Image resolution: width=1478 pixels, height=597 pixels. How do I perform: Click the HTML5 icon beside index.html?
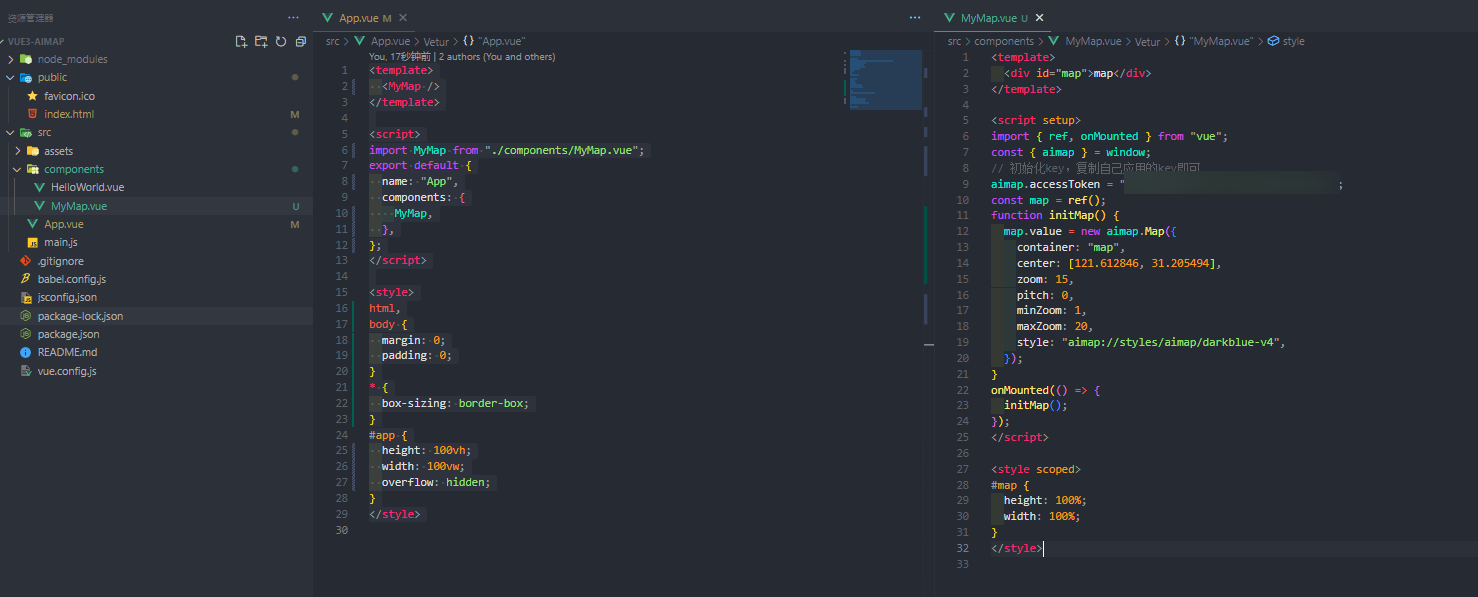coord(33,114)
